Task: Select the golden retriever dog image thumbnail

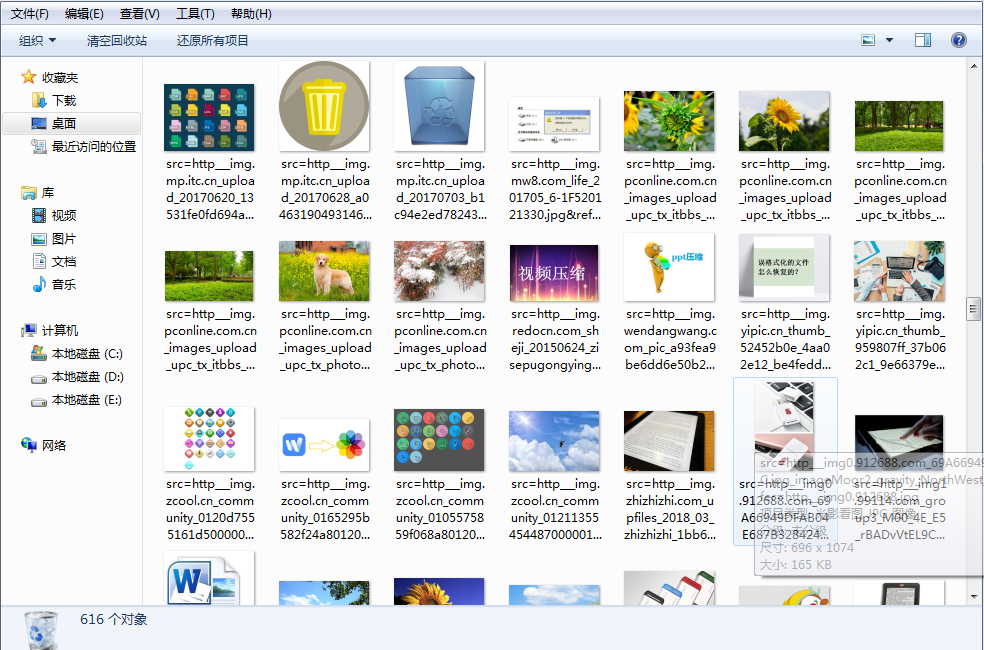Action: [x=324, y=271]
